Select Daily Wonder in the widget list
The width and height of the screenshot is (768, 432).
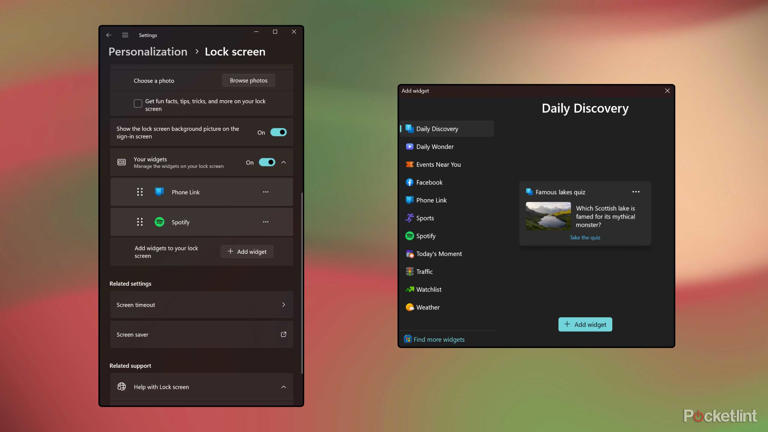(435, 147)
